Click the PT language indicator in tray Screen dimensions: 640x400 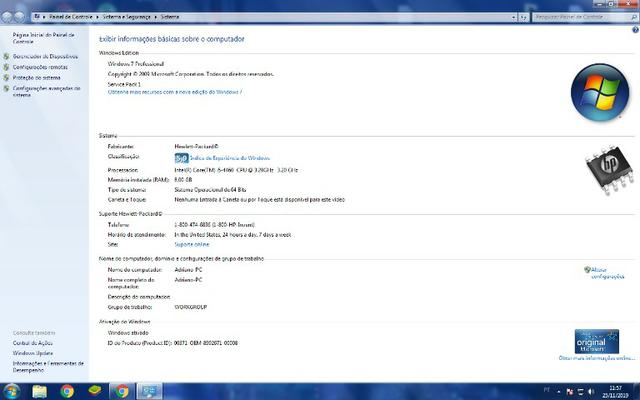pyautogui.click(x=547, y=390)
